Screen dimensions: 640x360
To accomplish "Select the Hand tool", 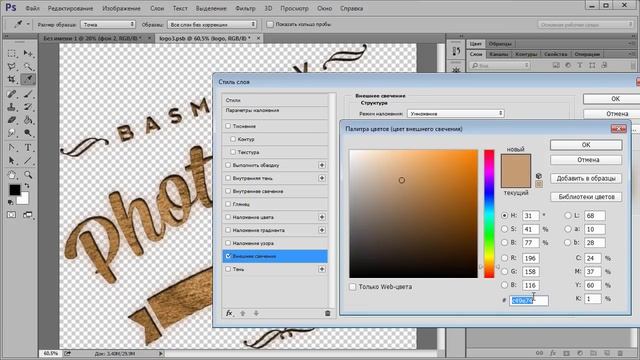I will point(11,175).
